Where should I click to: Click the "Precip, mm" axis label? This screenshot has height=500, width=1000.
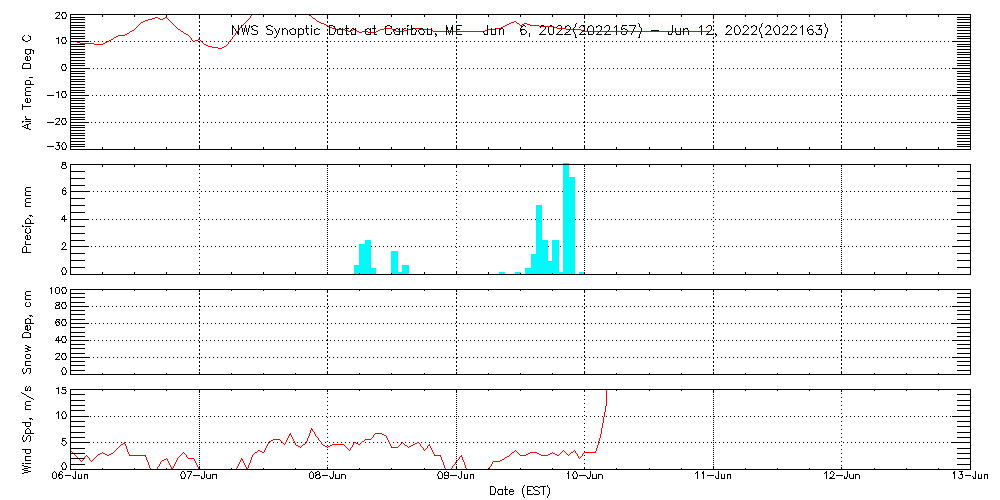(x=27, y=217)
